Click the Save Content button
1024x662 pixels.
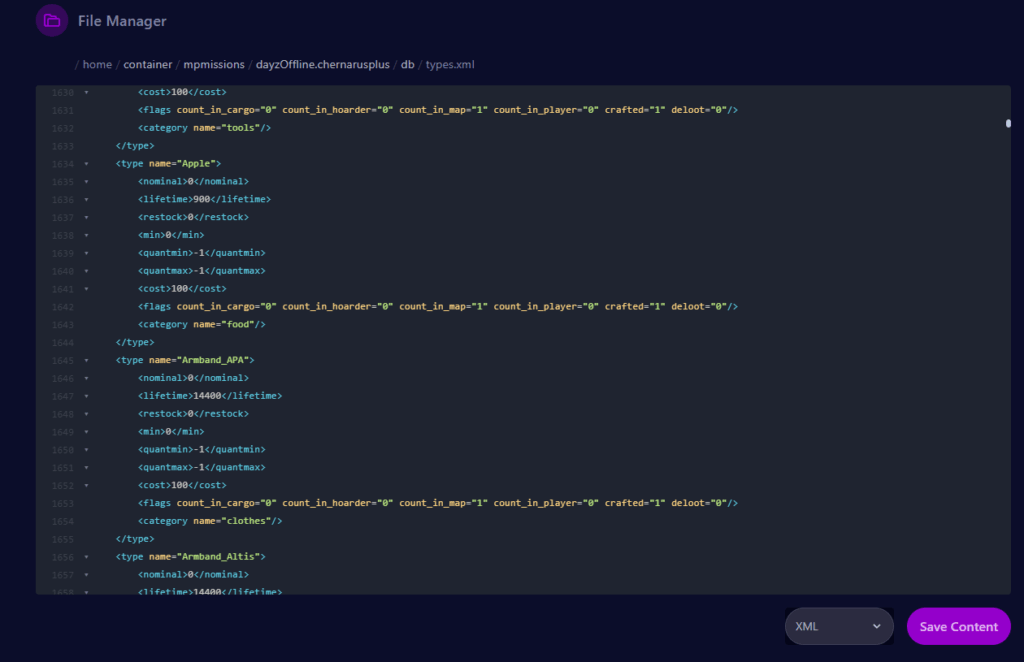(958, 626)
